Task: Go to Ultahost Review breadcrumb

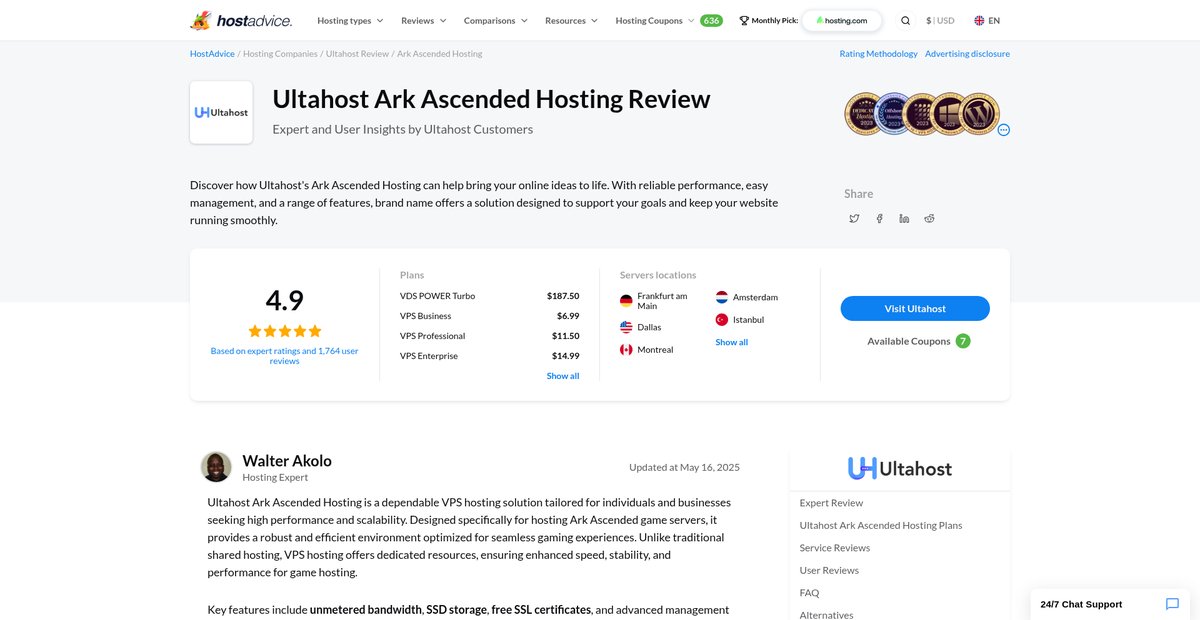Action: [357, 54]
